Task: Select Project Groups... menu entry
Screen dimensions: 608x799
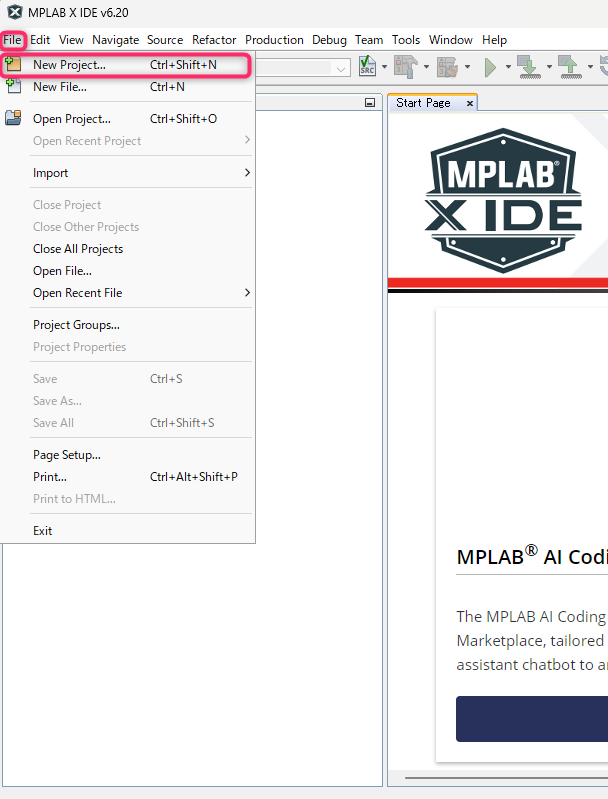Action: tap(127, 325)
